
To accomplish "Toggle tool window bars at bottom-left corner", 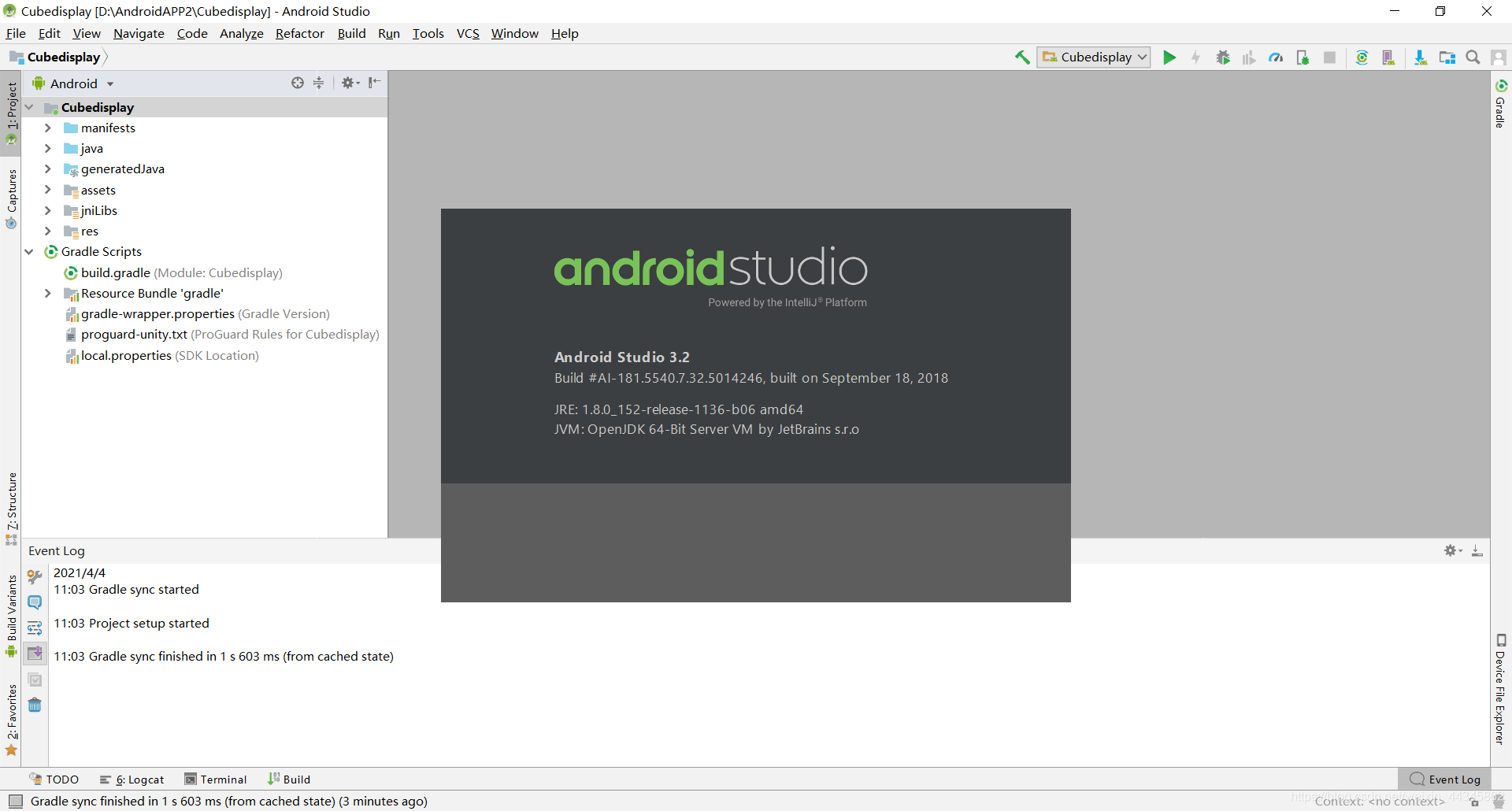I will [15, 801].
